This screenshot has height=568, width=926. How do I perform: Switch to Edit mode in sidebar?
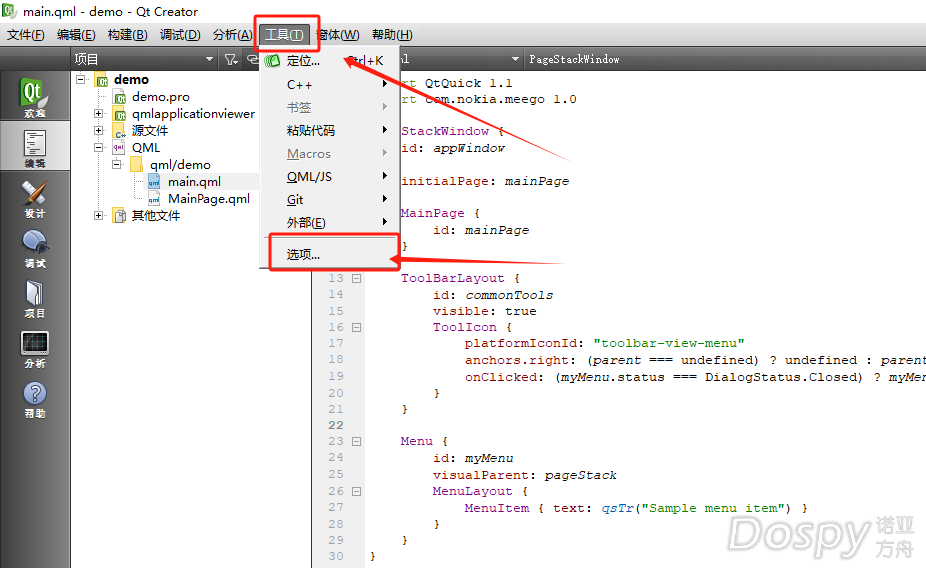34,146
